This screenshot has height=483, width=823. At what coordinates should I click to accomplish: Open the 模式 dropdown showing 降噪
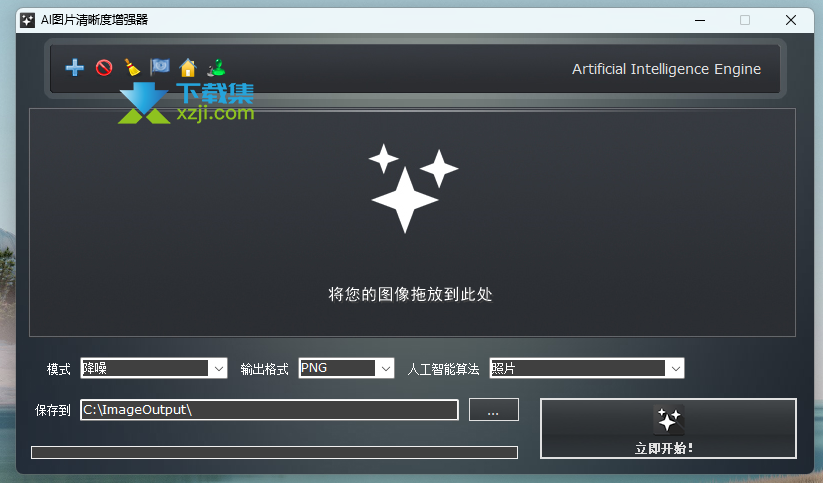point(154,368)
